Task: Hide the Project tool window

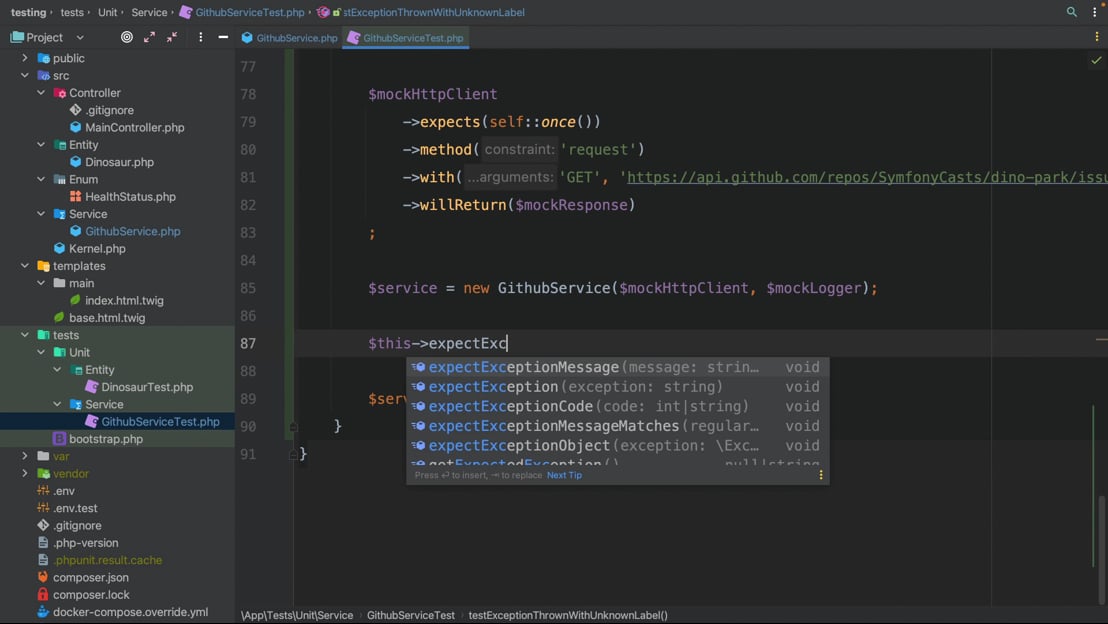Action: [x=223, y=37]
